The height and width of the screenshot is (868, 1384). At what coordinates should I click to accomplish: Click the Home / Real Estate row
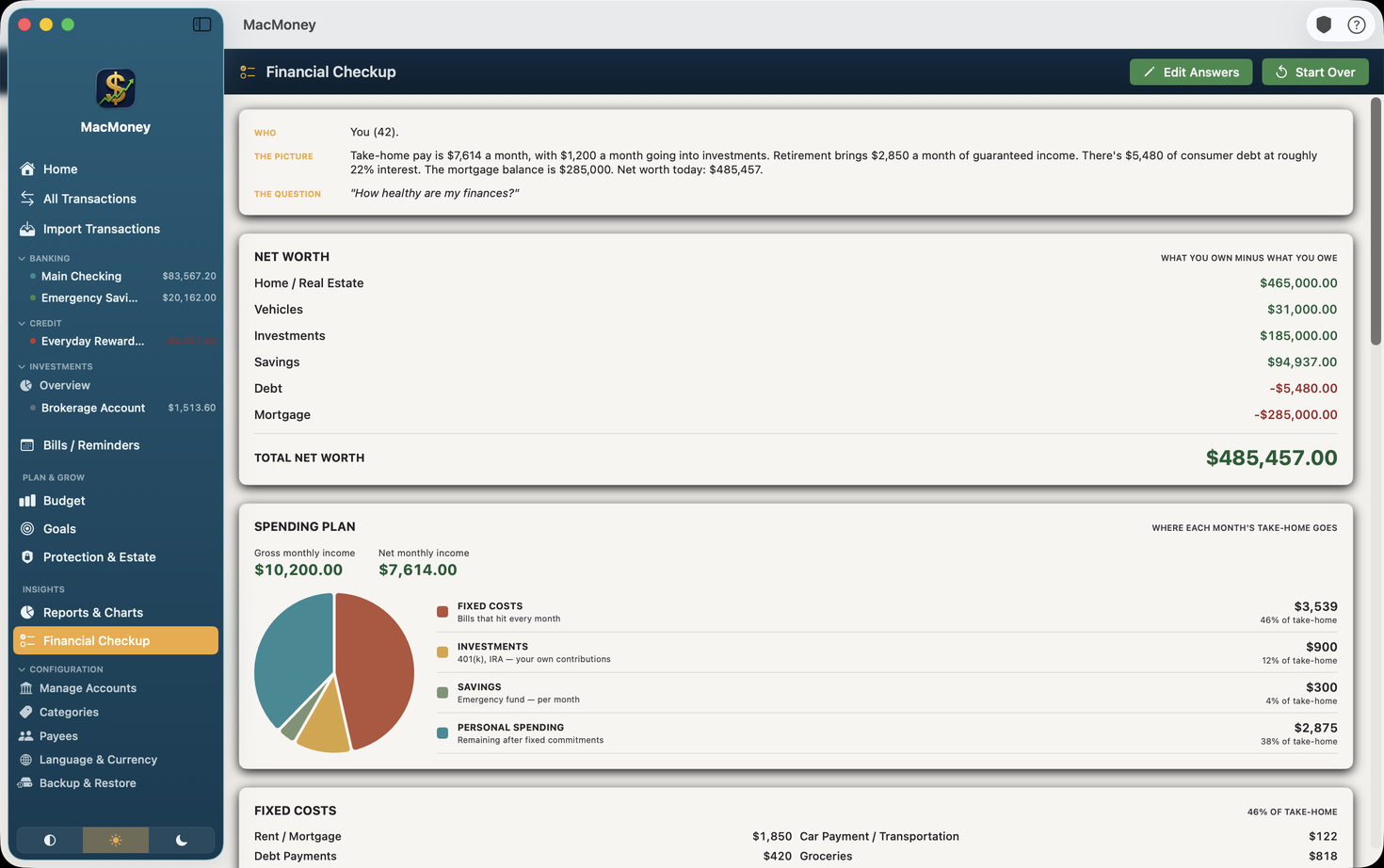click(x=796, y=283)
